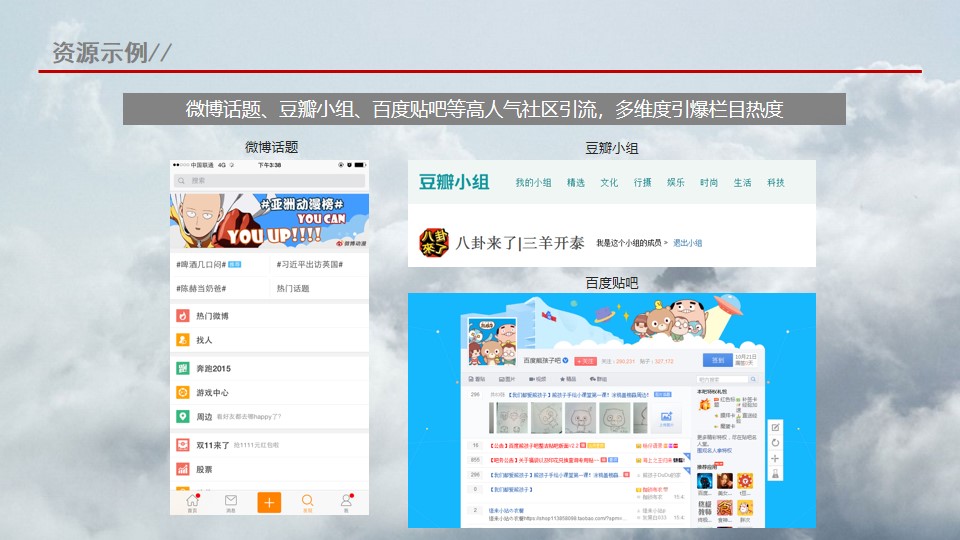Image resolution: width=960 pixels, height=540 pixels.
Task: Open the 行摄 tab in Douban
Action: 642,182
